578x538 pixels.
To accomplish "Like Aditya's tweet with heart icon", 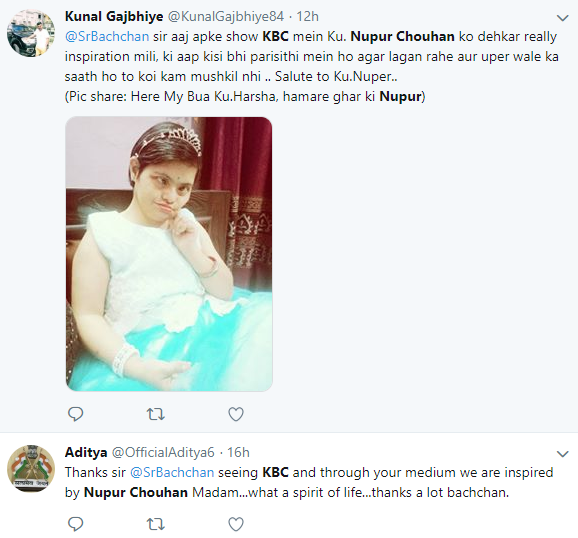I will pos(236,524).
